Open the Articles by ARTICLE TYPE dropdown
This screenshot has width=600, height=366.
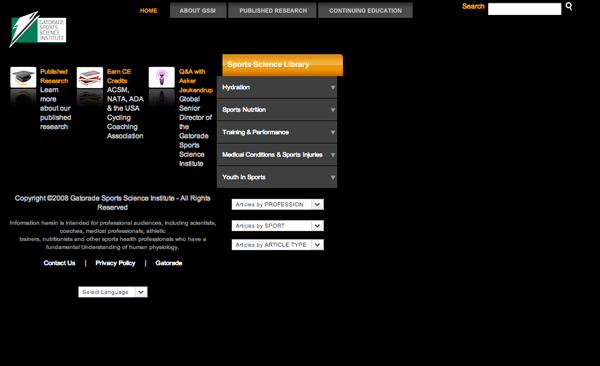click(x=277, y=245)
